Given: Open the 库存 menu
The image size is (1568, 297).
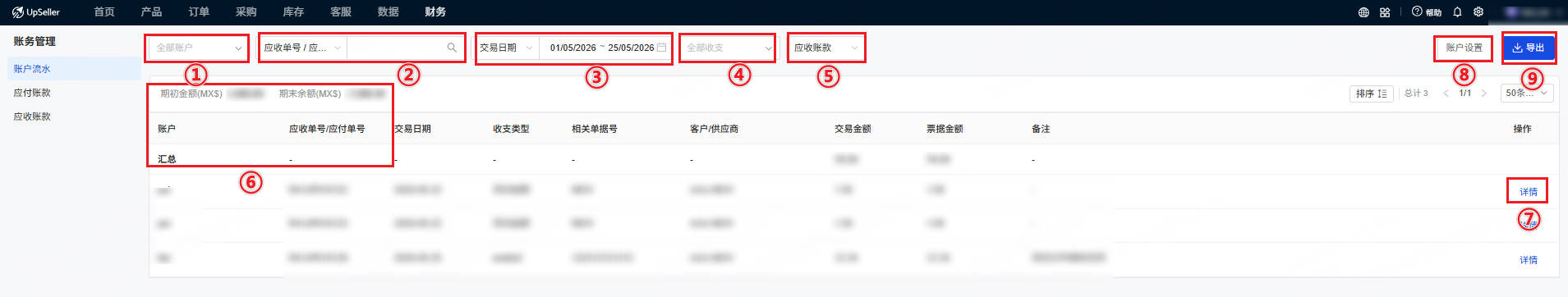Looking at the screenshot, I should click(x=293, y=12).
